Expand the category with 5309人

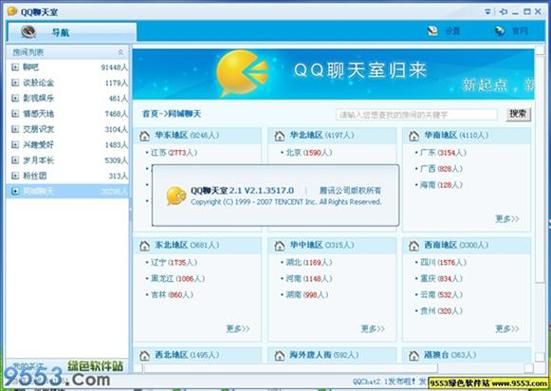(15, 160)
